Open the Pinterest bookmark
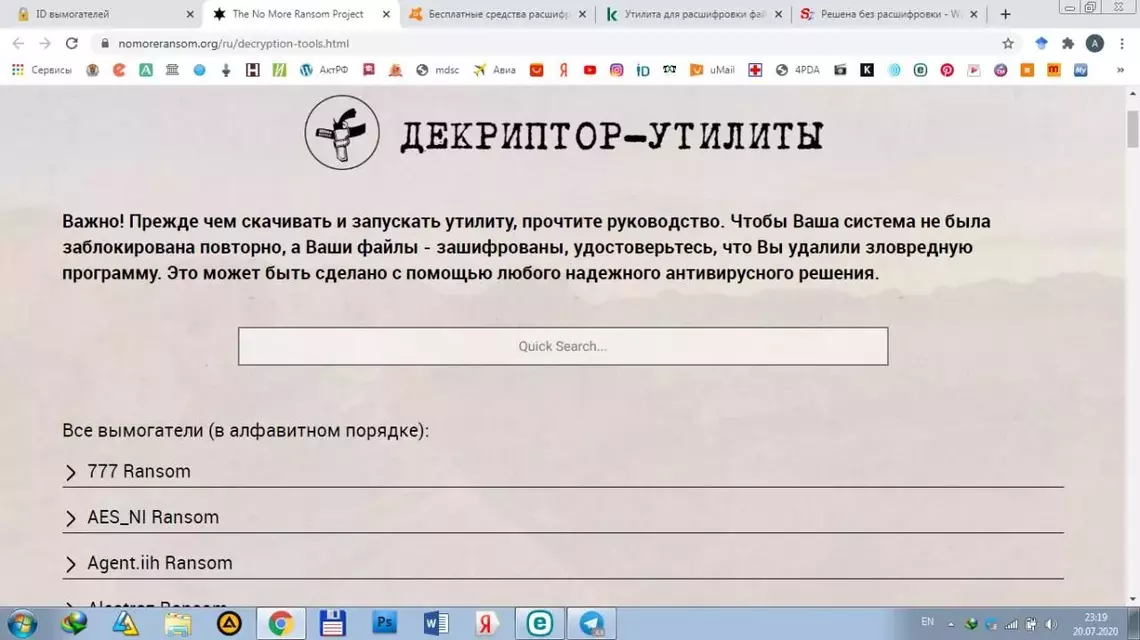This screenshot has height=640, width=1140. 947,70
